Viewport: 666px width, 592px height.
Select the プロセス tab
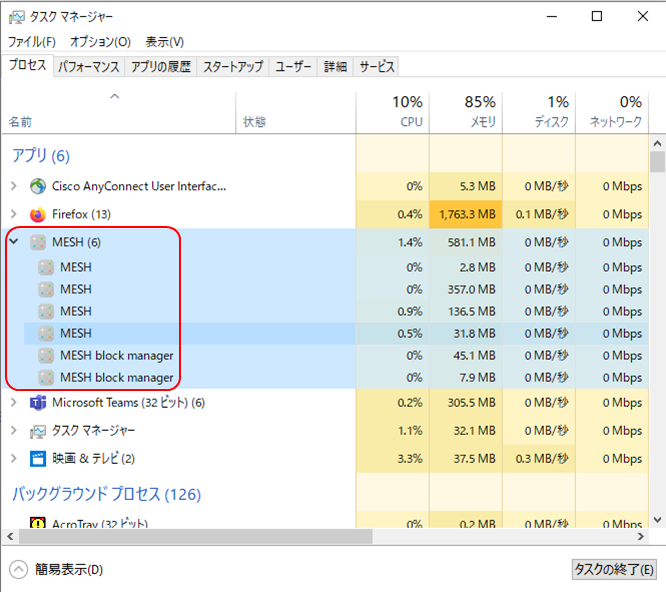[x=28, y=65]
